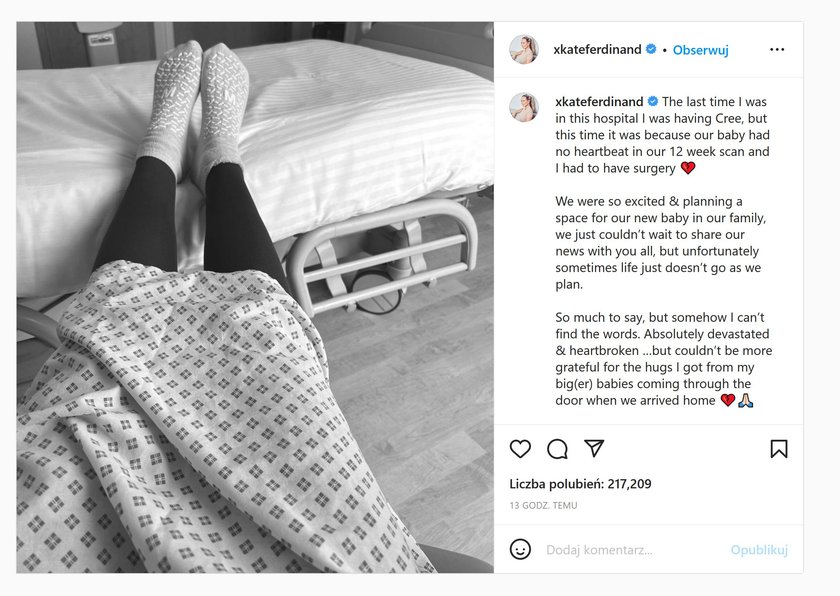Click the black-and-white hospital photo
Image resolution: width=840 pixels, height=596 pixels.
pyautogui.click(x=255, y=297)
